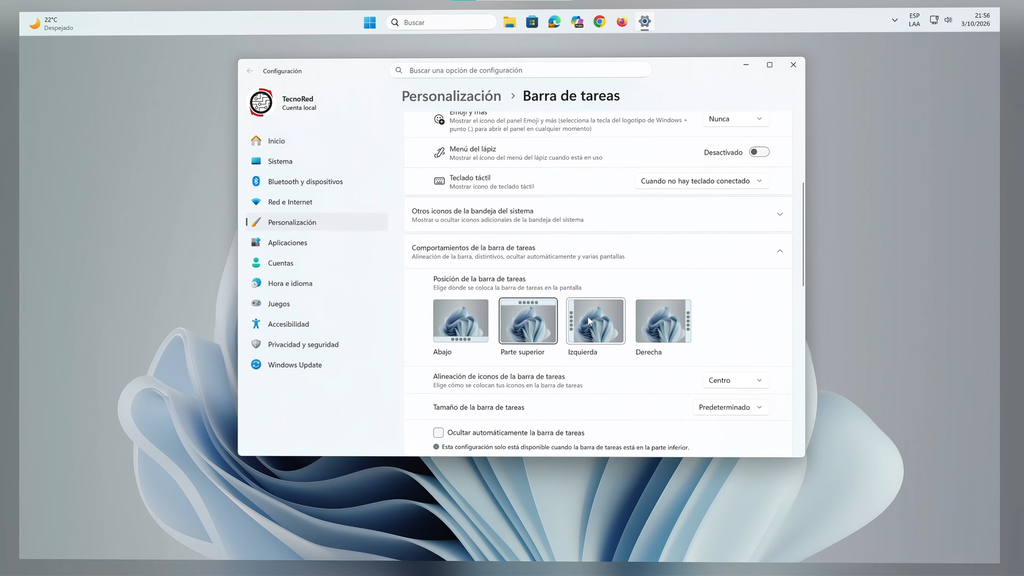1024x576 pixels.
Task: Click the Settings gear icon in taskbar
Action: coord(645,22)
